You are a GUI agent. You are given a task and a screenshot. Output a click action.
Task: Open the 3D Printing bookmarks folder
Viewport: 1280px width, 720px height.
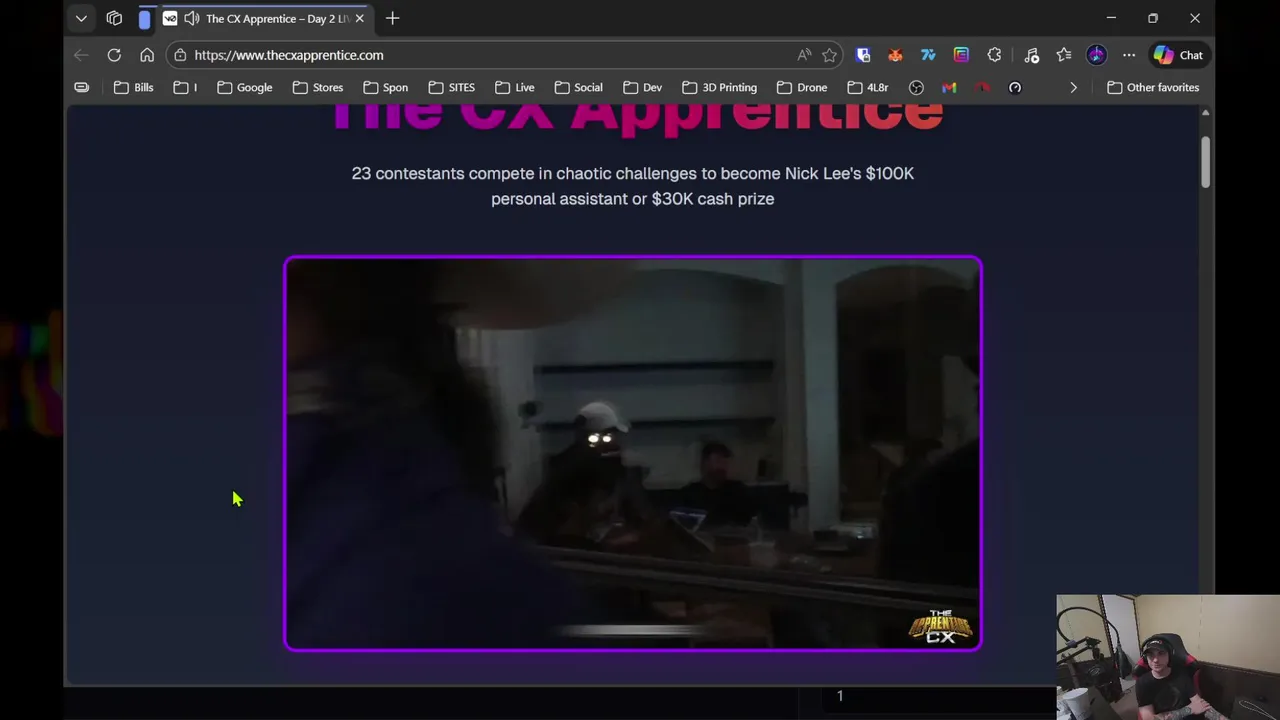pyautogui.click(x=719, y=87)
